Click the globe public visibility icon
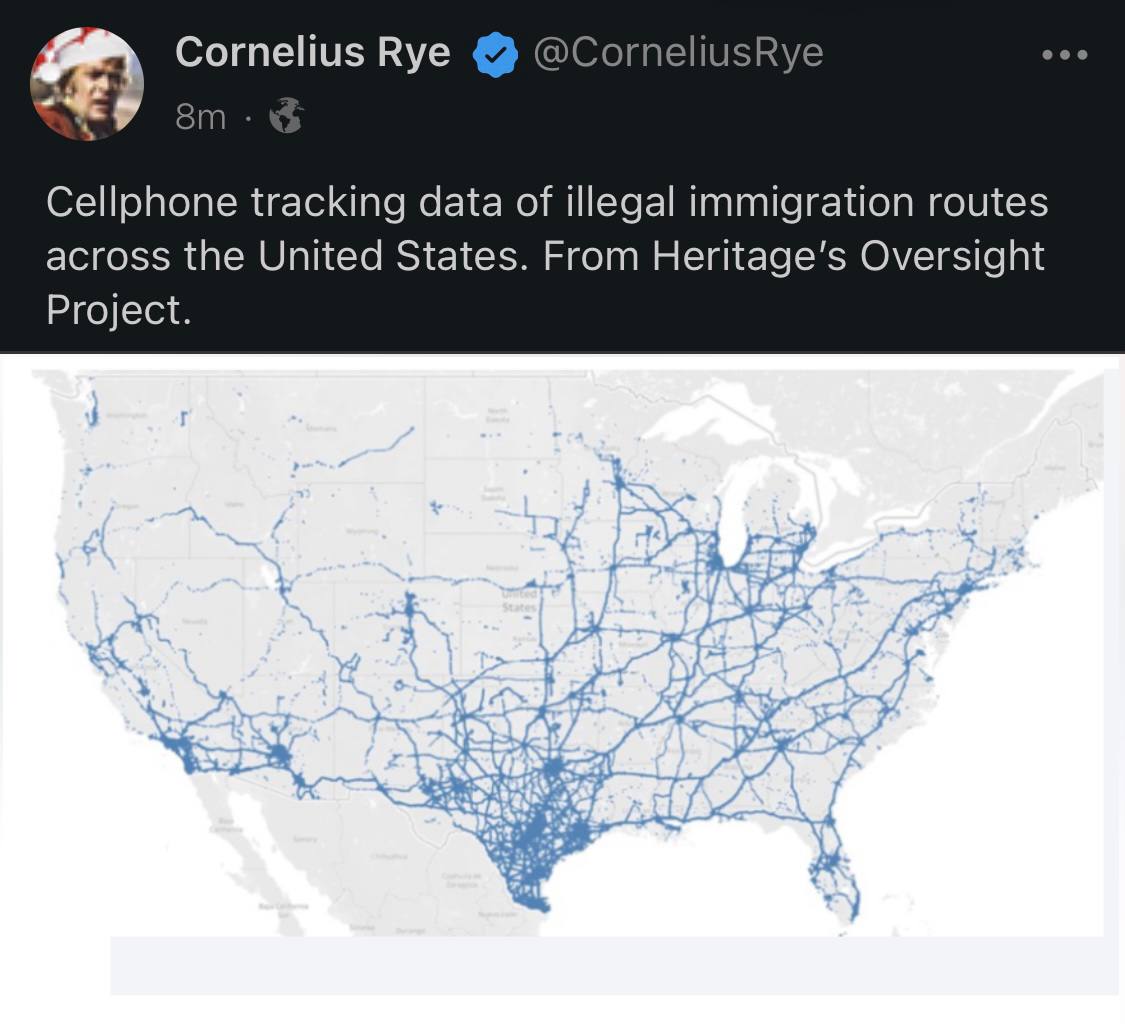 pyautogui.click(x=286, y=116)
